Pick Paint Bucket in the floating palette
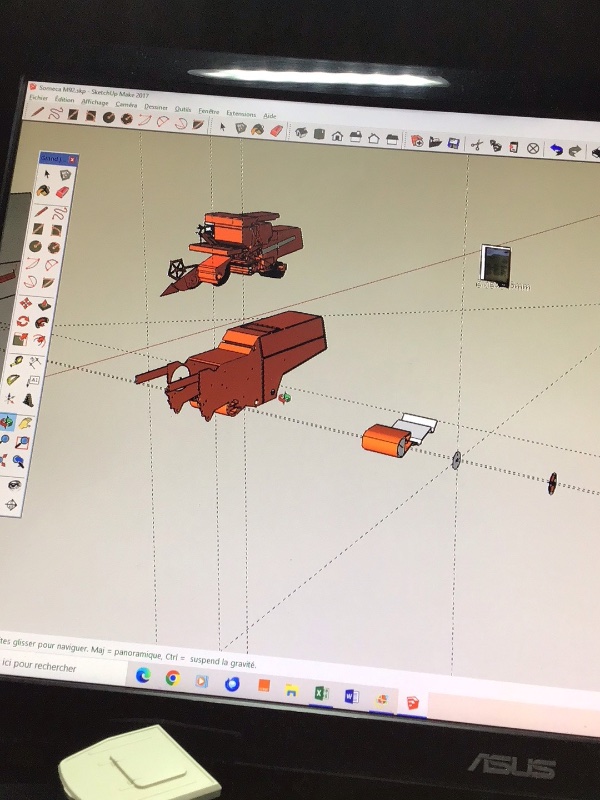 (43, 191)
